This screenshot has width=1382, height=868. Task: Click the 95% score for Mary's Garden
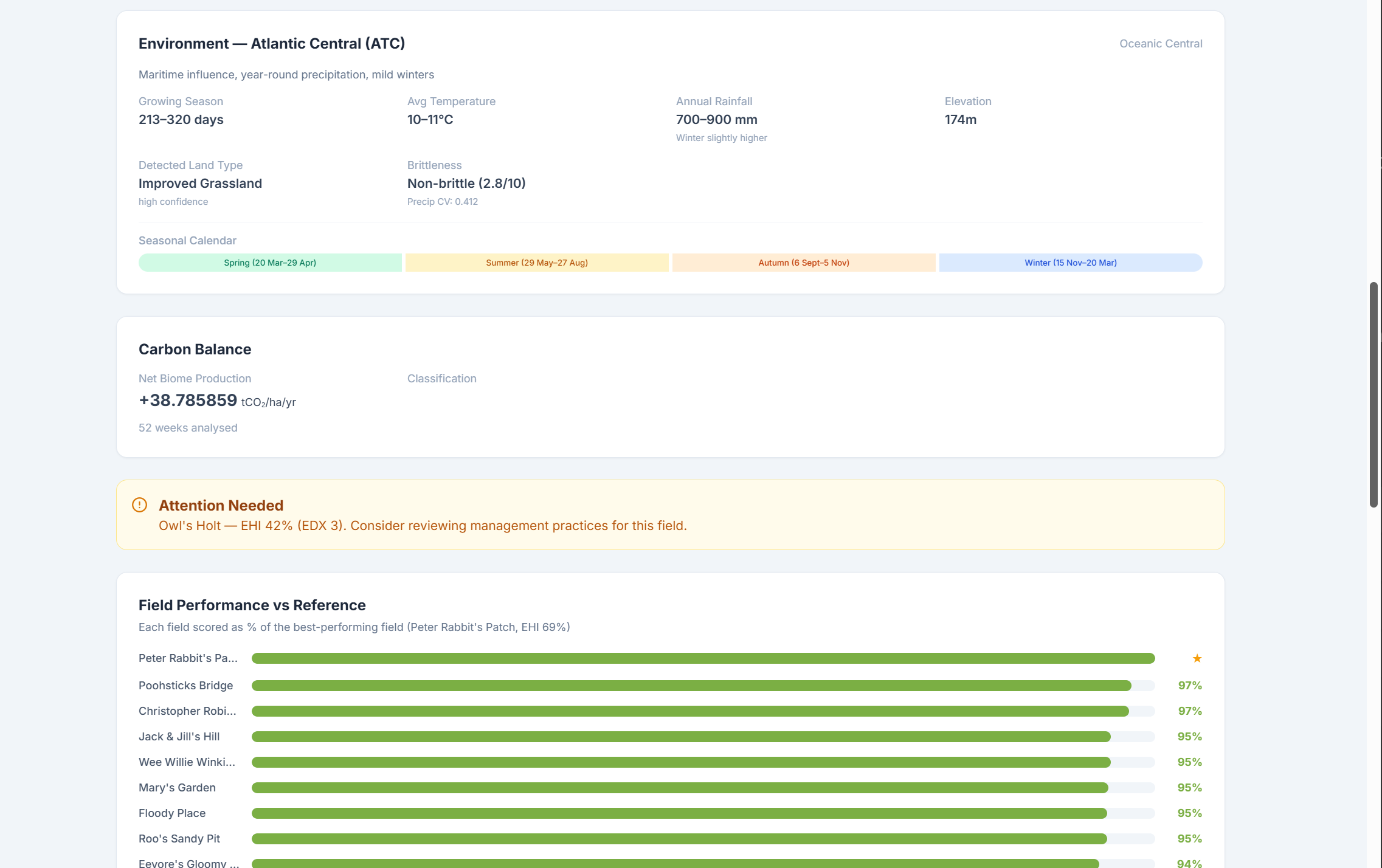click(1190, 788)
